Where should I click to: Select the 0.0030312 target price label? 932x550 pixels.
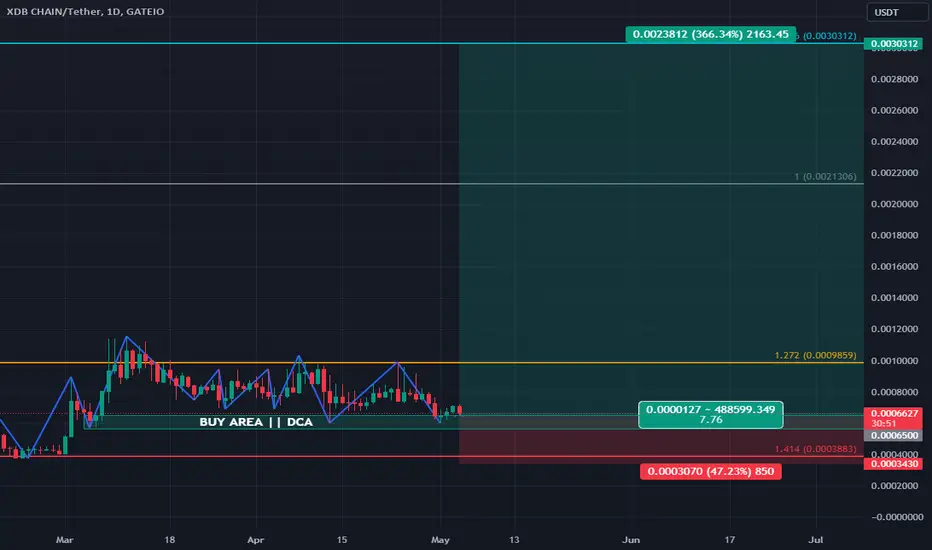click(893, 43)
